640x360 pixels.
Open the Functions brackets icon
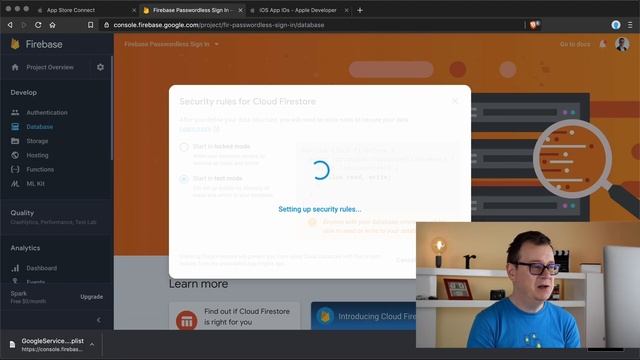[15, 169]
